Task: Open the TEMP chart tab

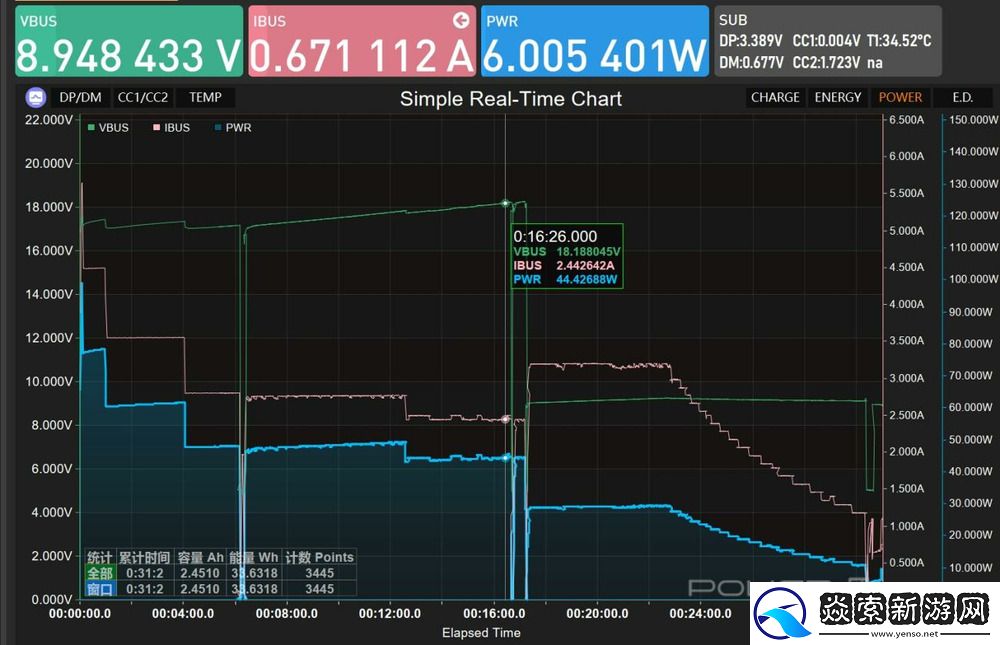Action: (x=205, y=98)
